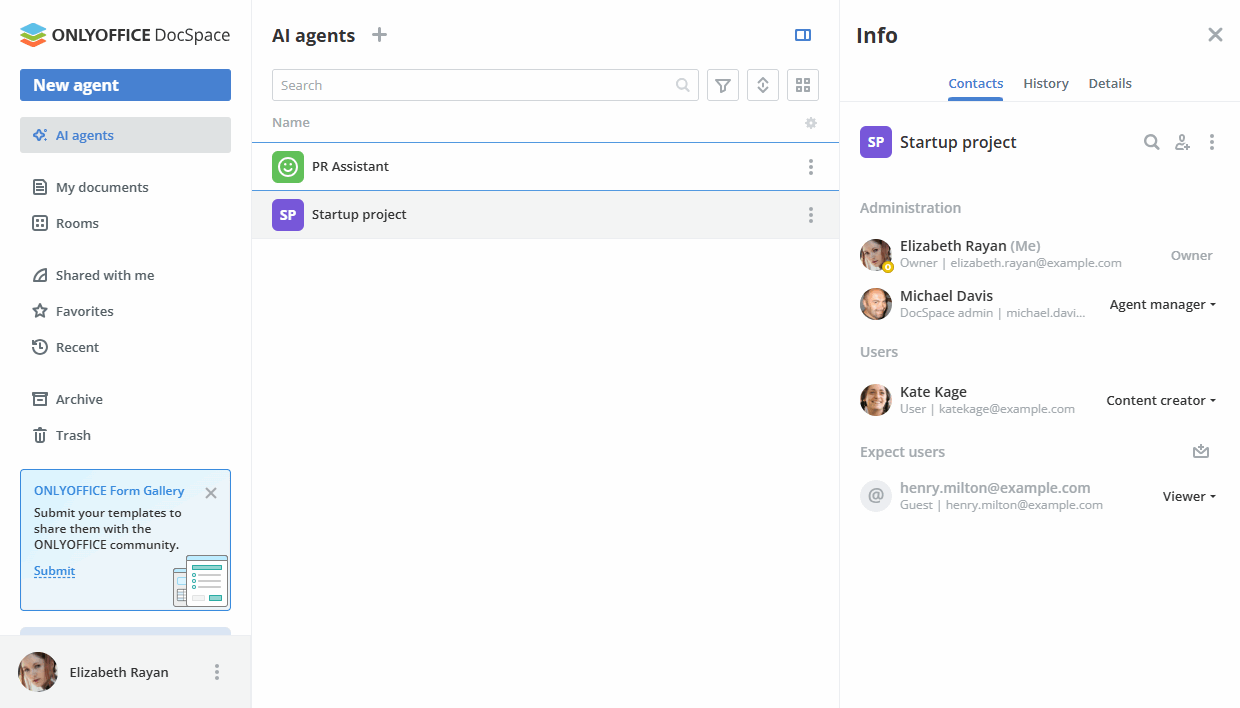Open the column settings gear in the list header

click(811, 122)
